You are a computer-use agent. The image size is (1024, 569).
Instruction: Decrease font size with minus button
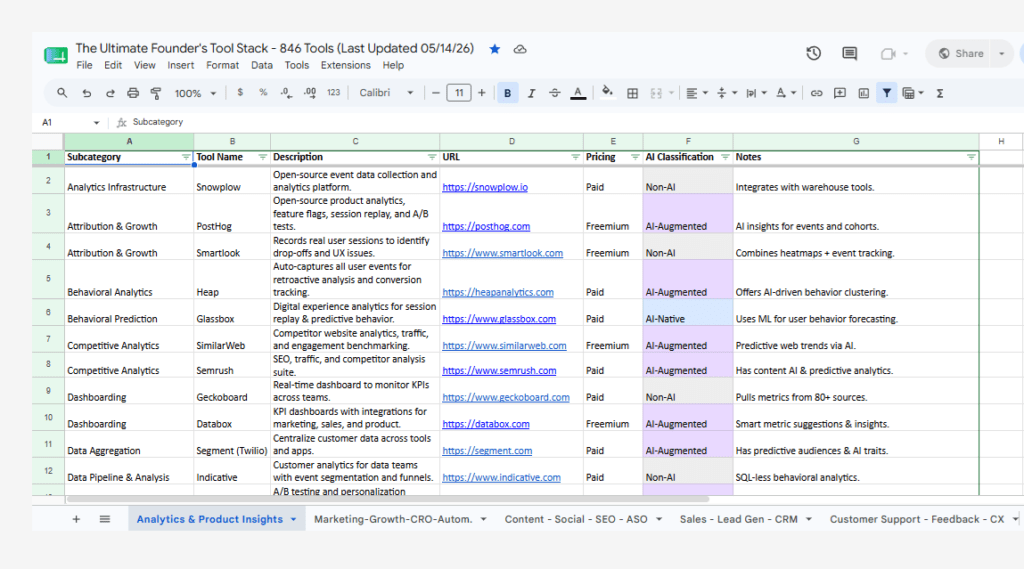(436, 93)
